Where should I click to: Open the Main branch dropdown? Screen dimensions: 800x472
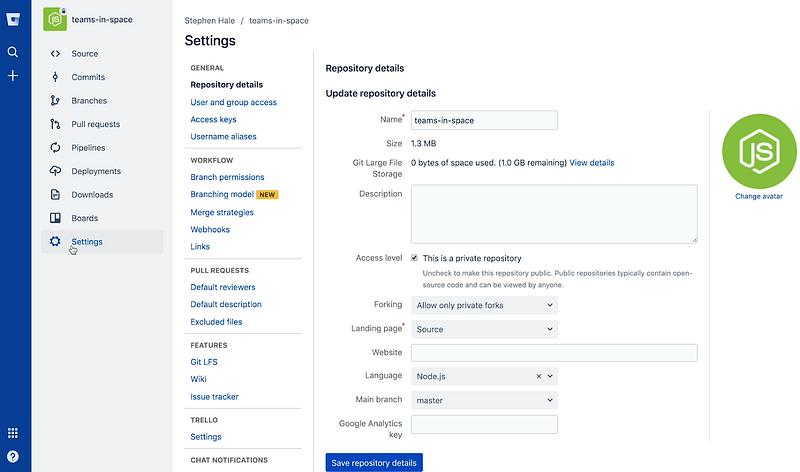point(484,401)
